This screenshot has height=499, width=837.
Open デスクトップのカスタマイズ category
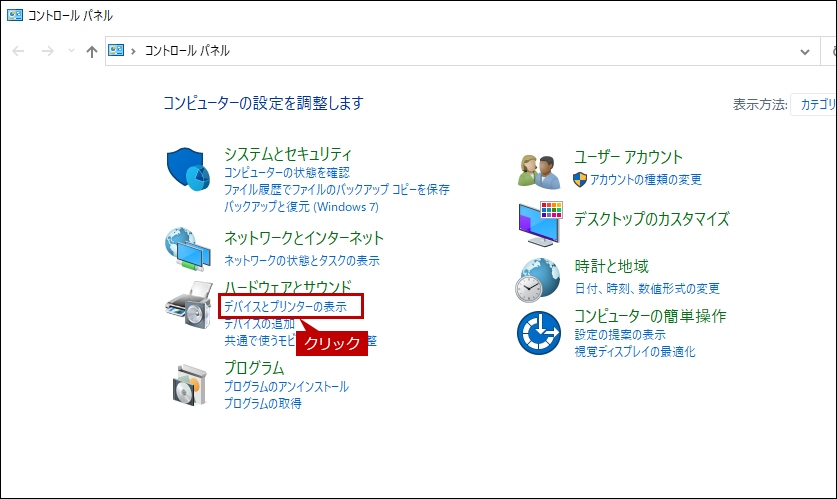652,219
